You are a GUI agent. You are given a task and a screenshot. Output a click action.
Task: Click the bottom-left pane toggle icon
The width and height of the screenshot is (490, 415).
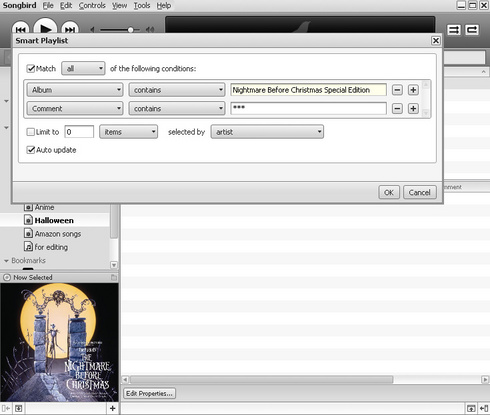click(x=6, y=408)
